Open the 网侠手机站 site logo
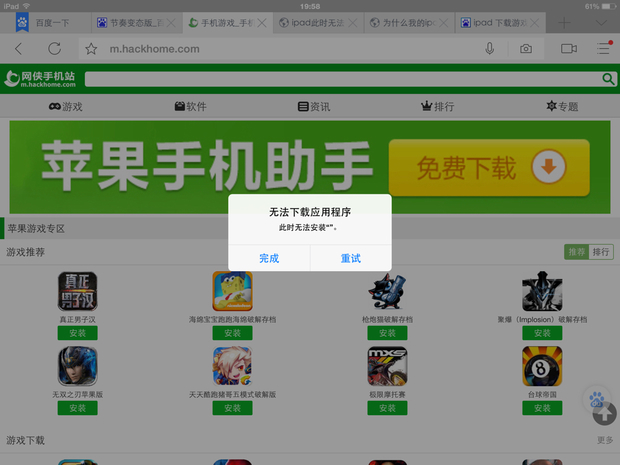 point(40,79)
